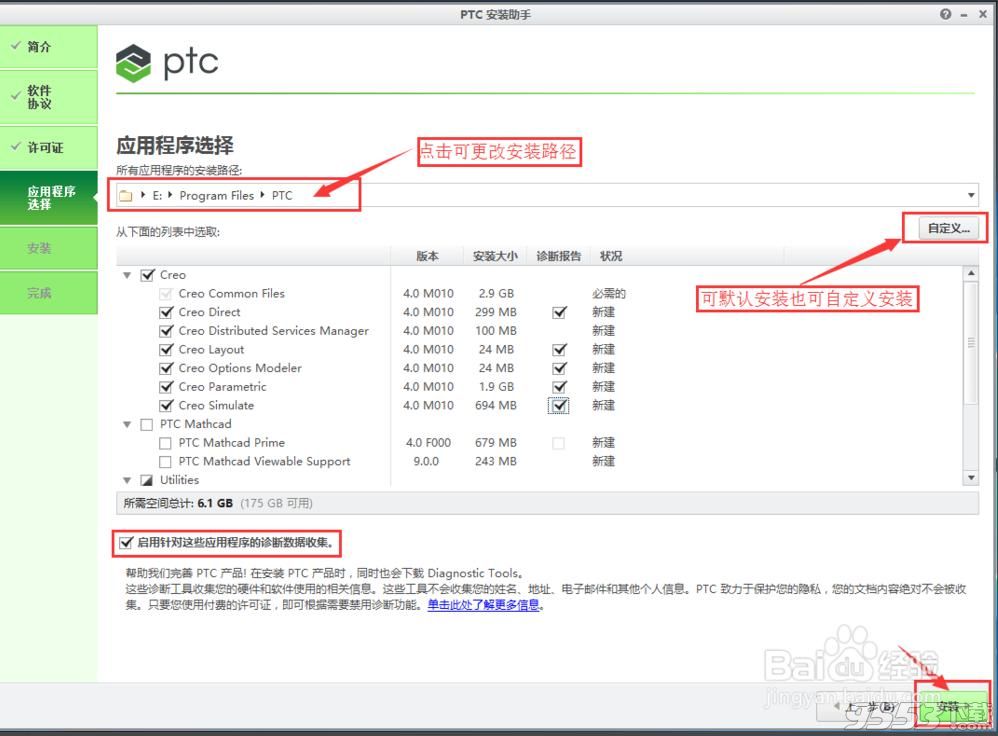998x736 pixels.
Task: Check the PTC Mathcad group checkbox
Action: point(147,425)
